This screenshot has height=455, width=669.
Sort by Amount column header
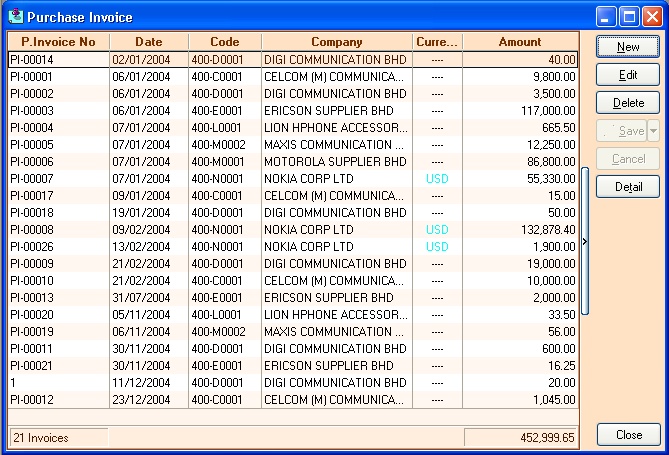tap(520, 42)
